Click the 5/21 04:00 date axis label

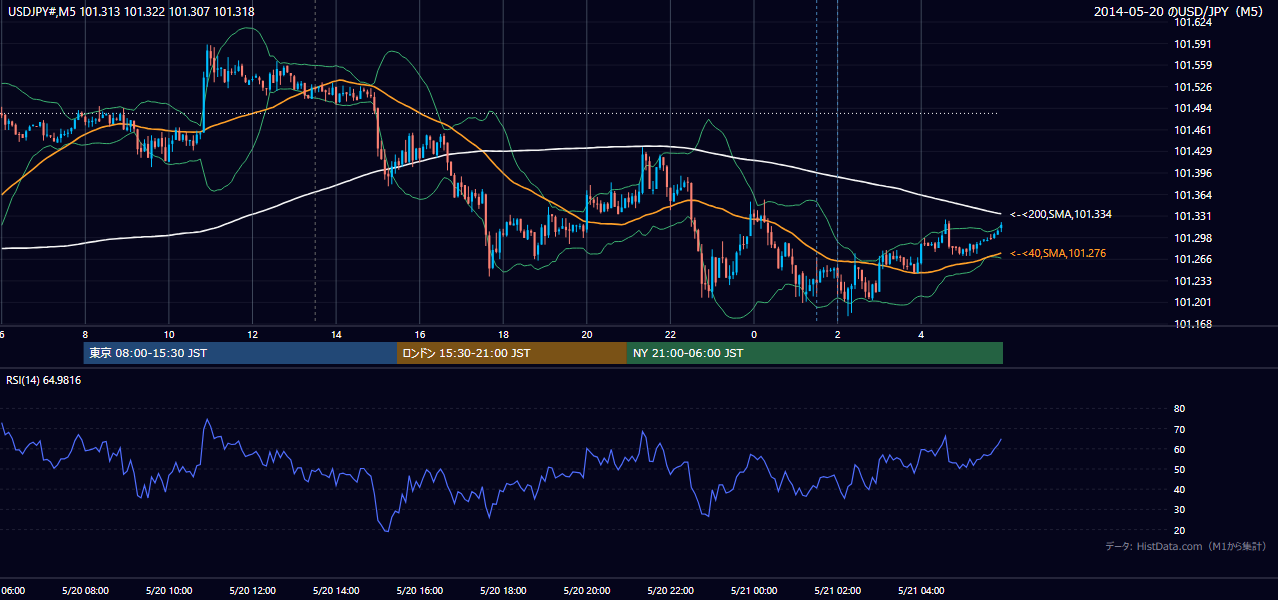tap(919, 590)
